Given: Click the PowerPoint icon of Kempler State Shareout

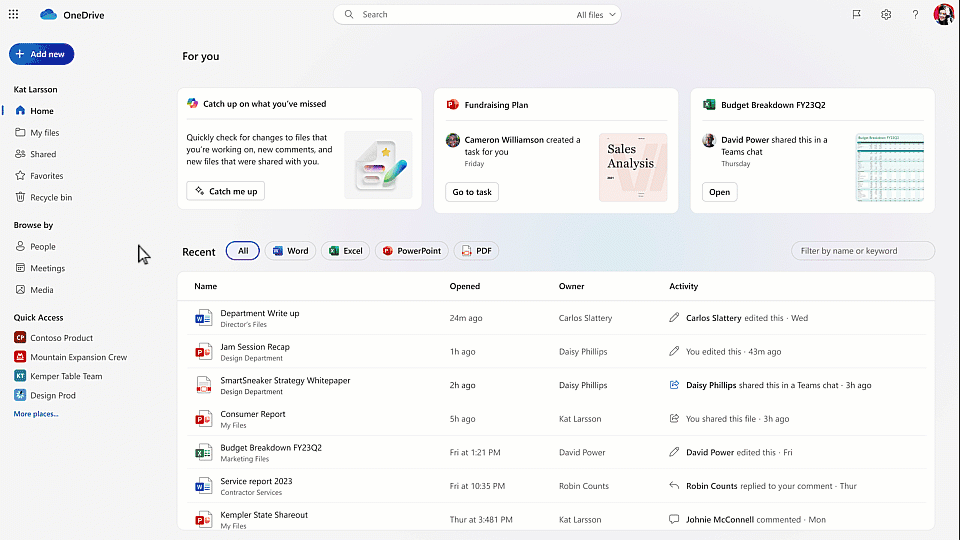Looking at the screenshot, I should click(x=203, y=520).
